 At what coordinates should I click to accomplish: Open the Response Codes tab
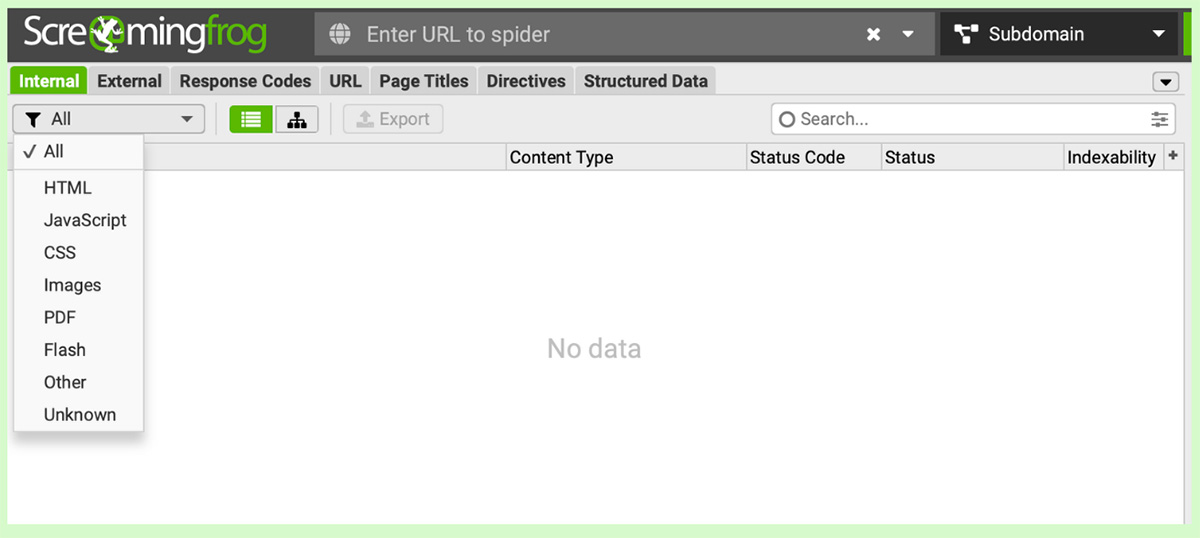(245, 81)
